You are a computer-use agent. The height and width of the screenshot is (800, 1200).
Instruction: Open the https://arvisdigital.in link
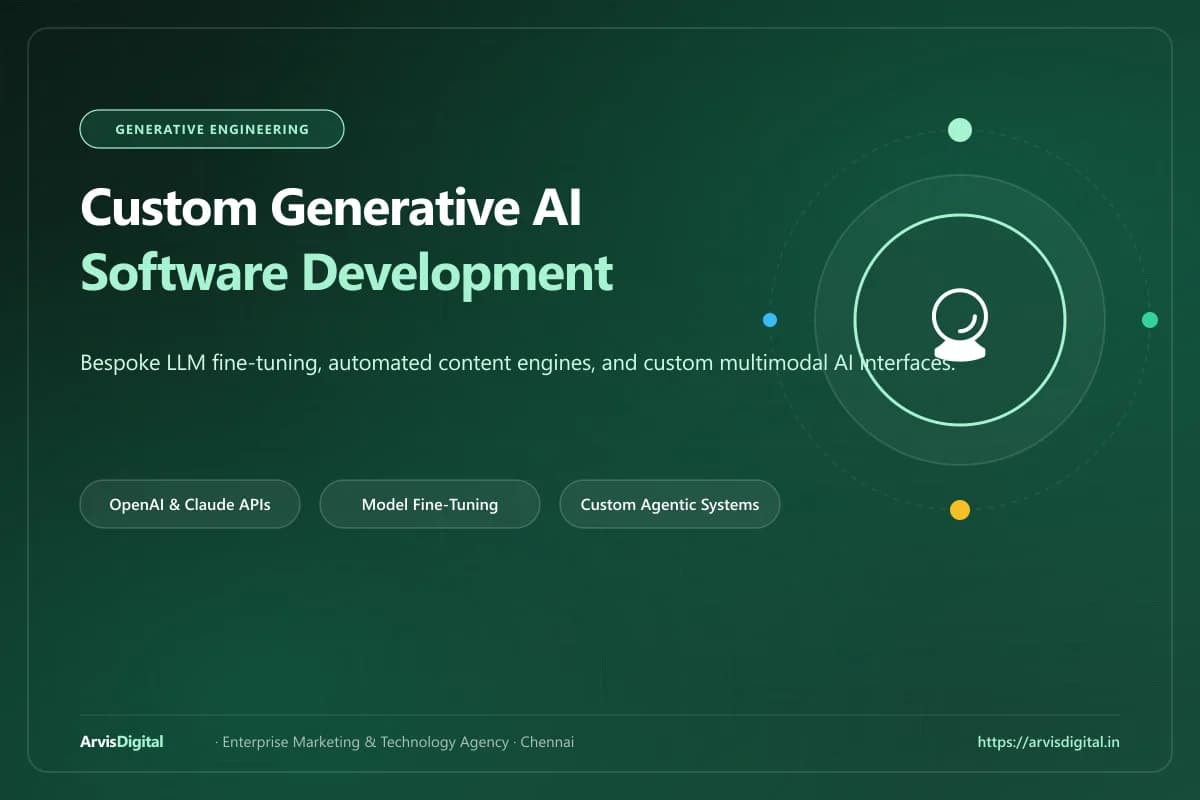pos(1048,742)
